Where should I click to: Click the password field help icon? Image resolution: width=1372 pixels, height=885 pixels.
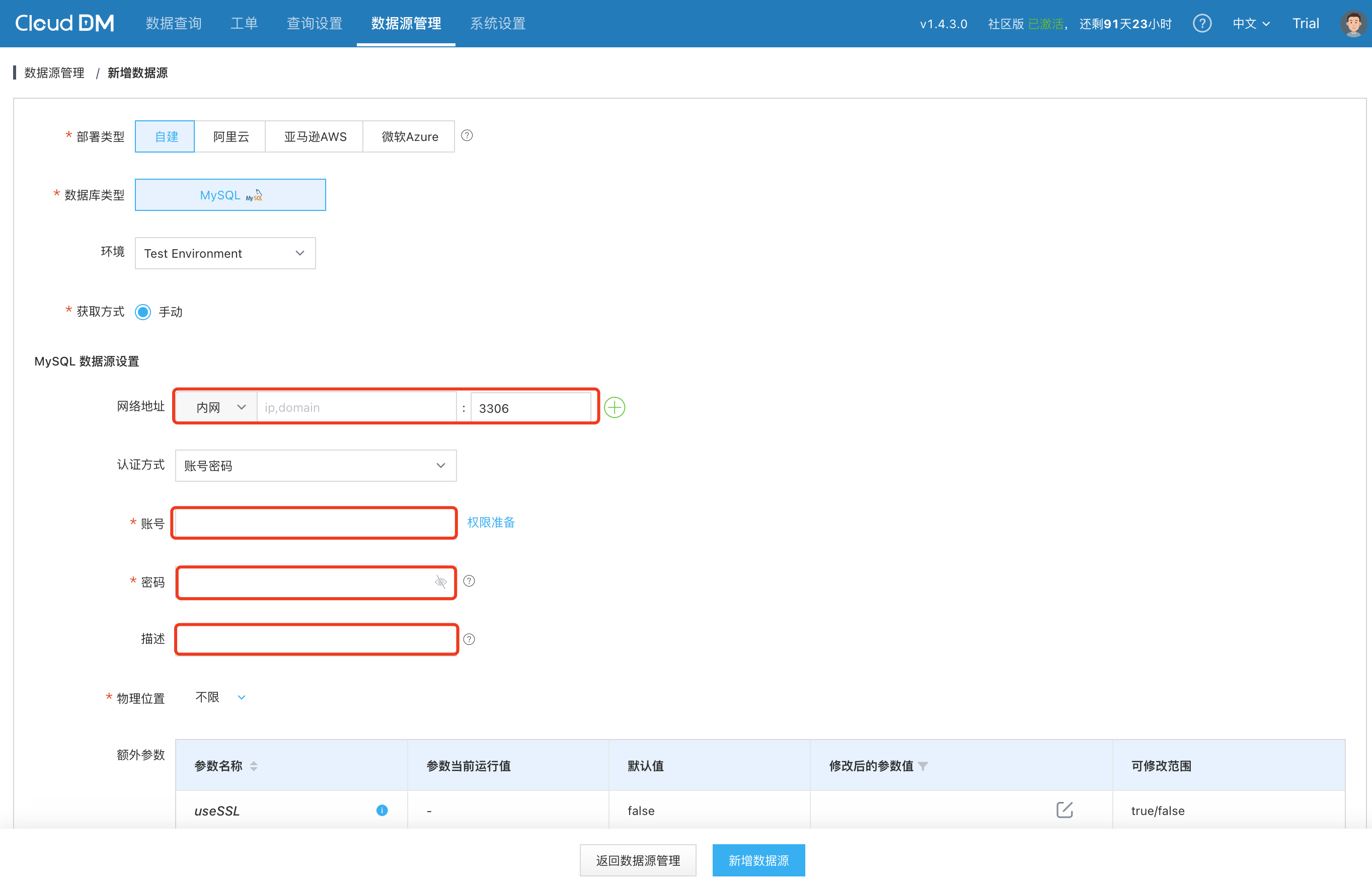469,581
